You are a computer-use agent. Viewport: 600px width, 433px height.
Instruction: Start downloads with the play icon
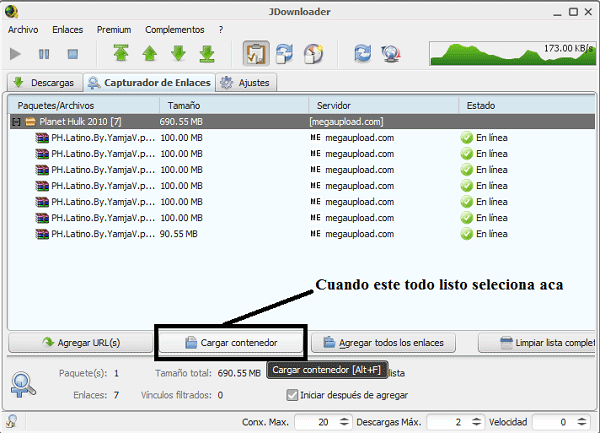click(15, 54)
